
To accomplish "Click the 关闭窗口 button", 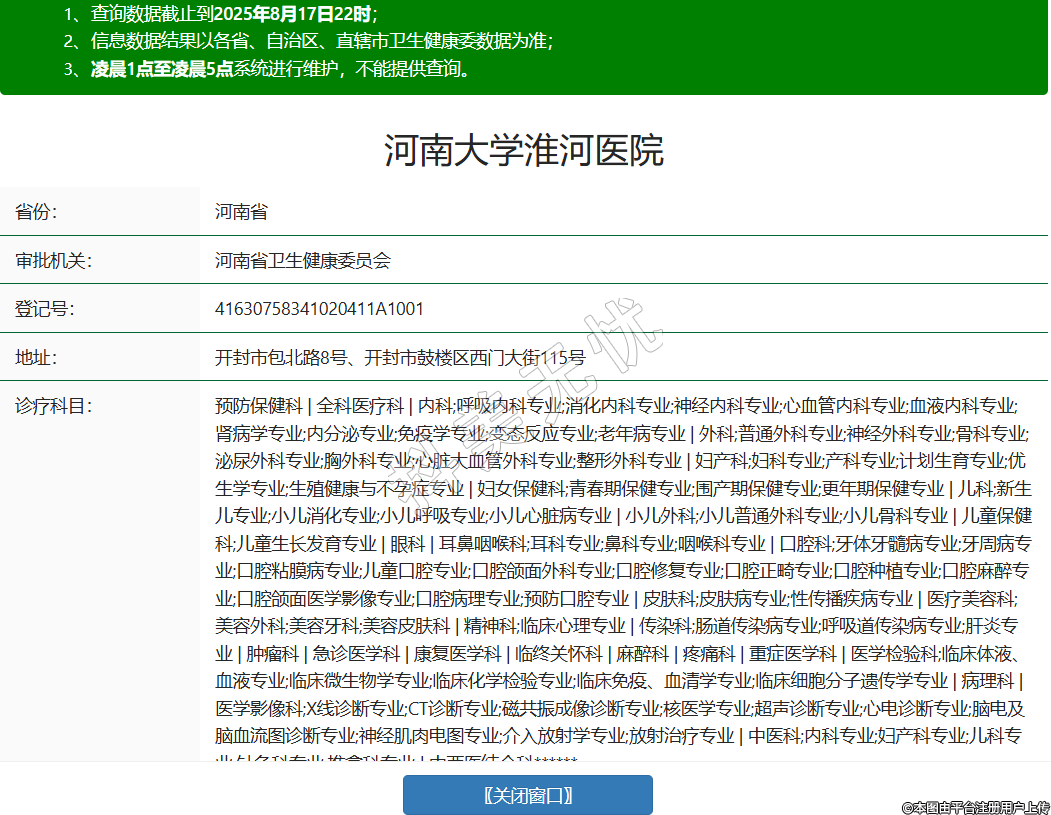I will [527, 795].
